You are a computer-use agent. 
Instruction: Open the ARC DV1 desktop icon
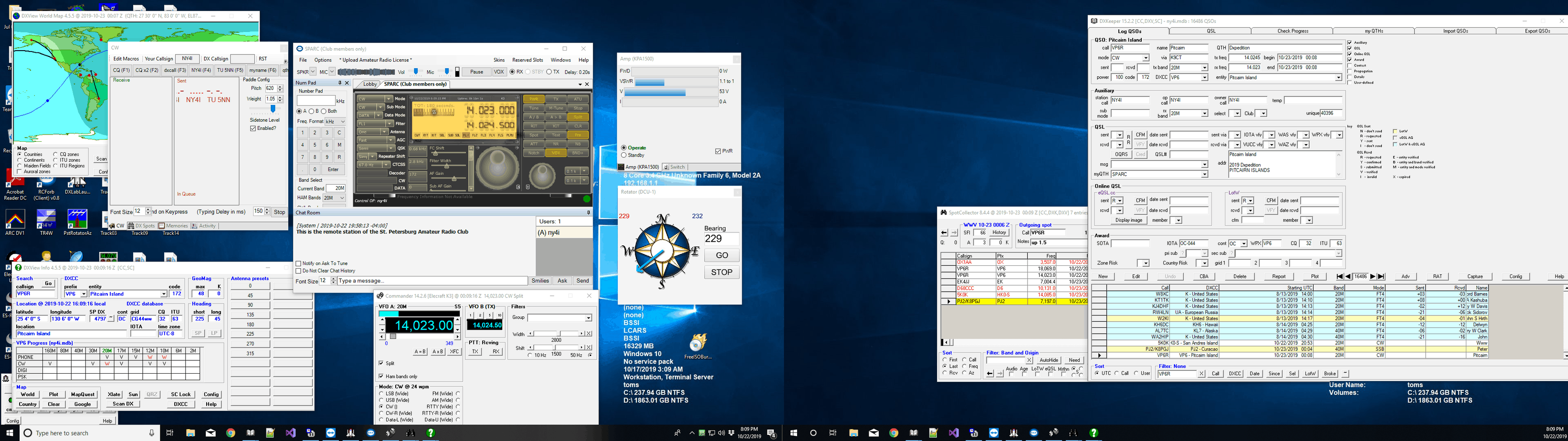[15, 222]
